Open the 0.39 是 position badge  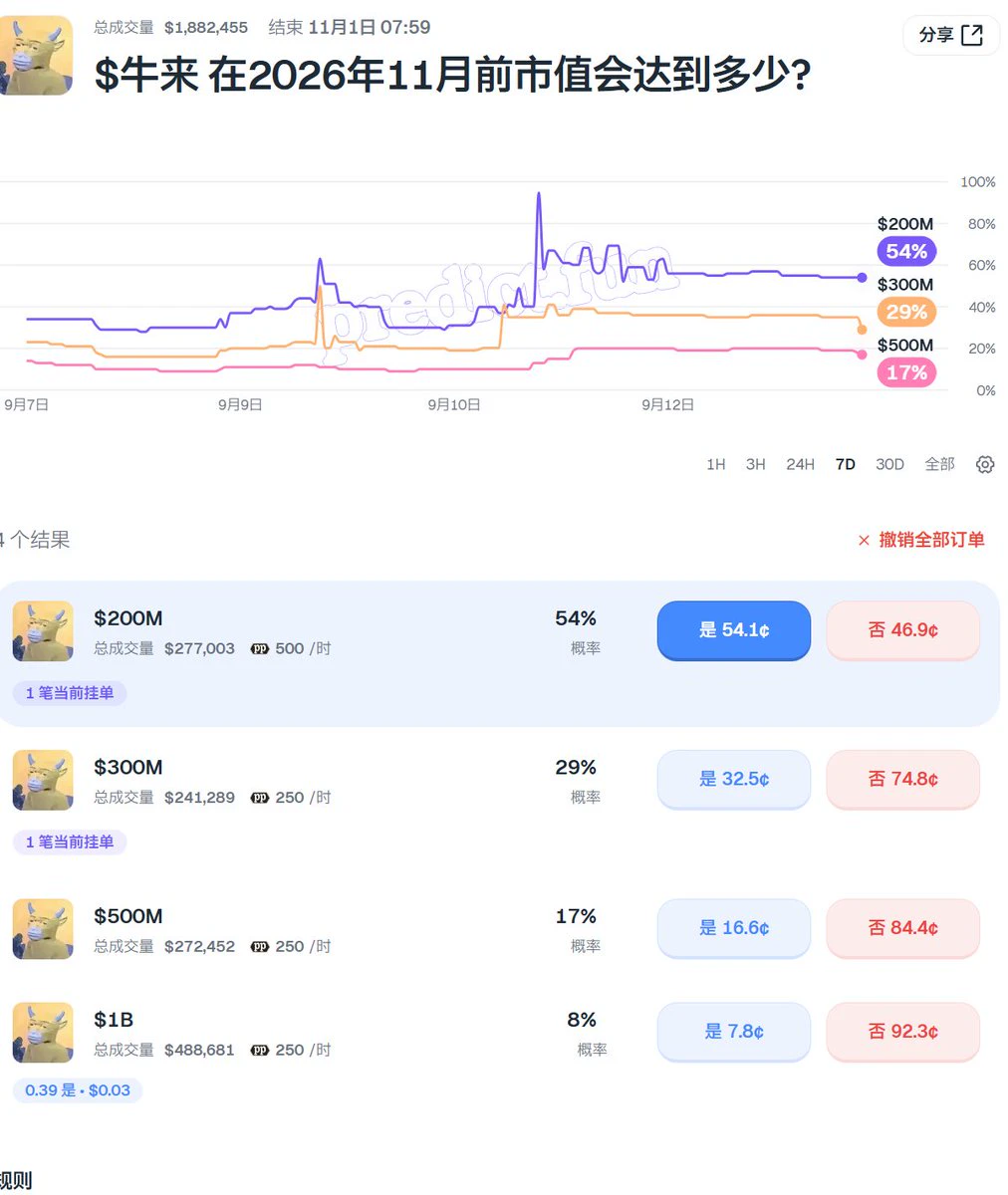pyautogui.click(x=78, y=1090)
